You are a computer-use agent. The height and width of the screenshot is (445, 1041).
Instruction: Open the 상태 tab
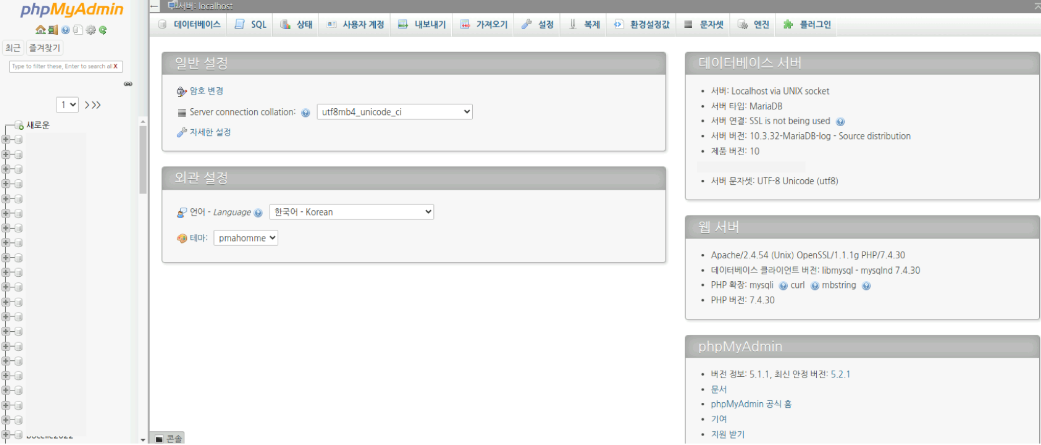pyautogui.click(x=296, y=25)
